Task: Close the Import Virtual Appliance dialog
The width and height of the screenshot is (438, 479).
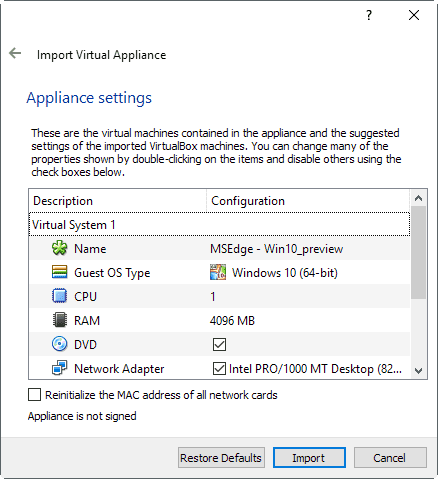Action: pos(414,15)
